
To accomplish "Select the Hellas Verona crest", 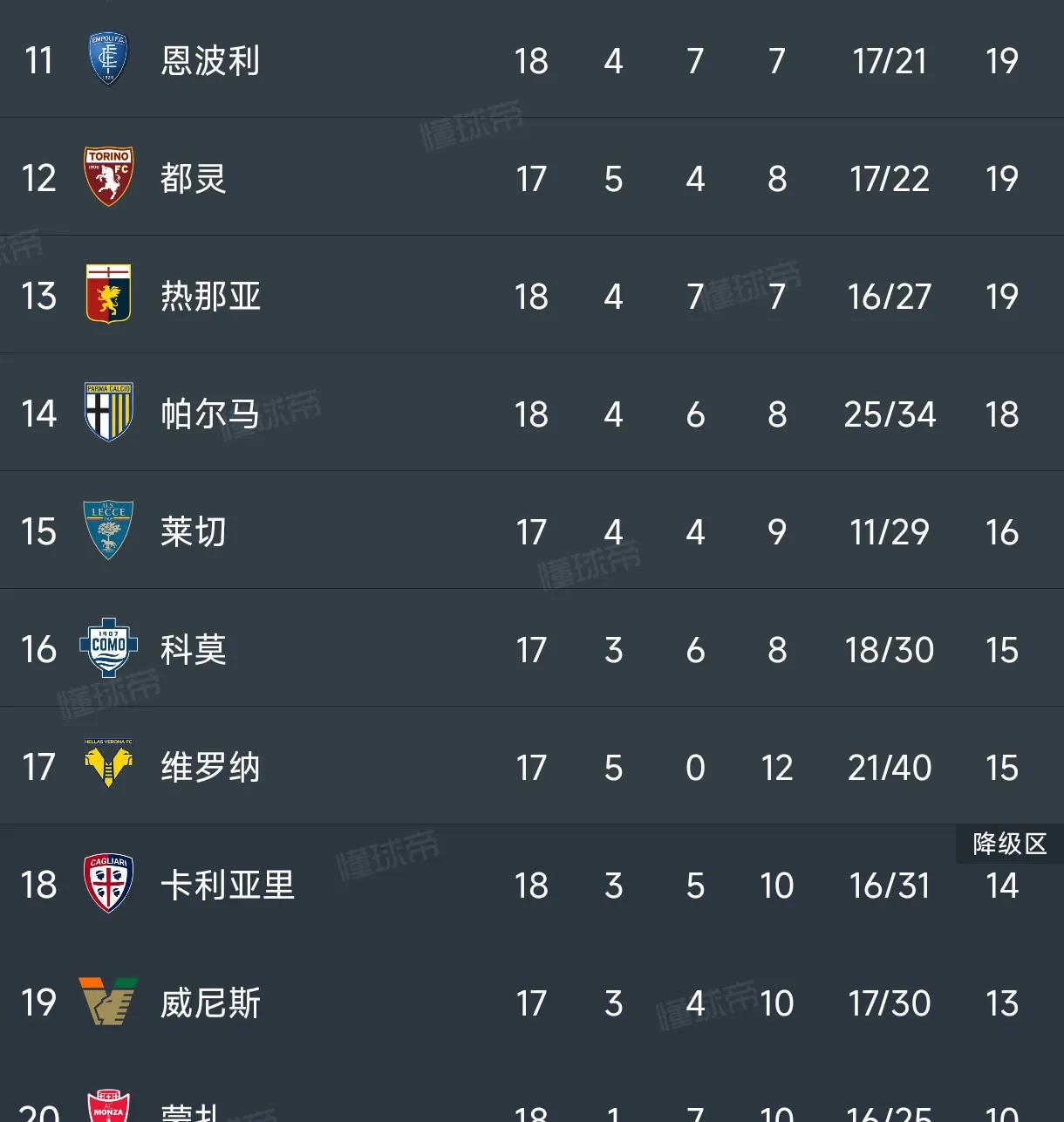I will (x=109, y=765).
